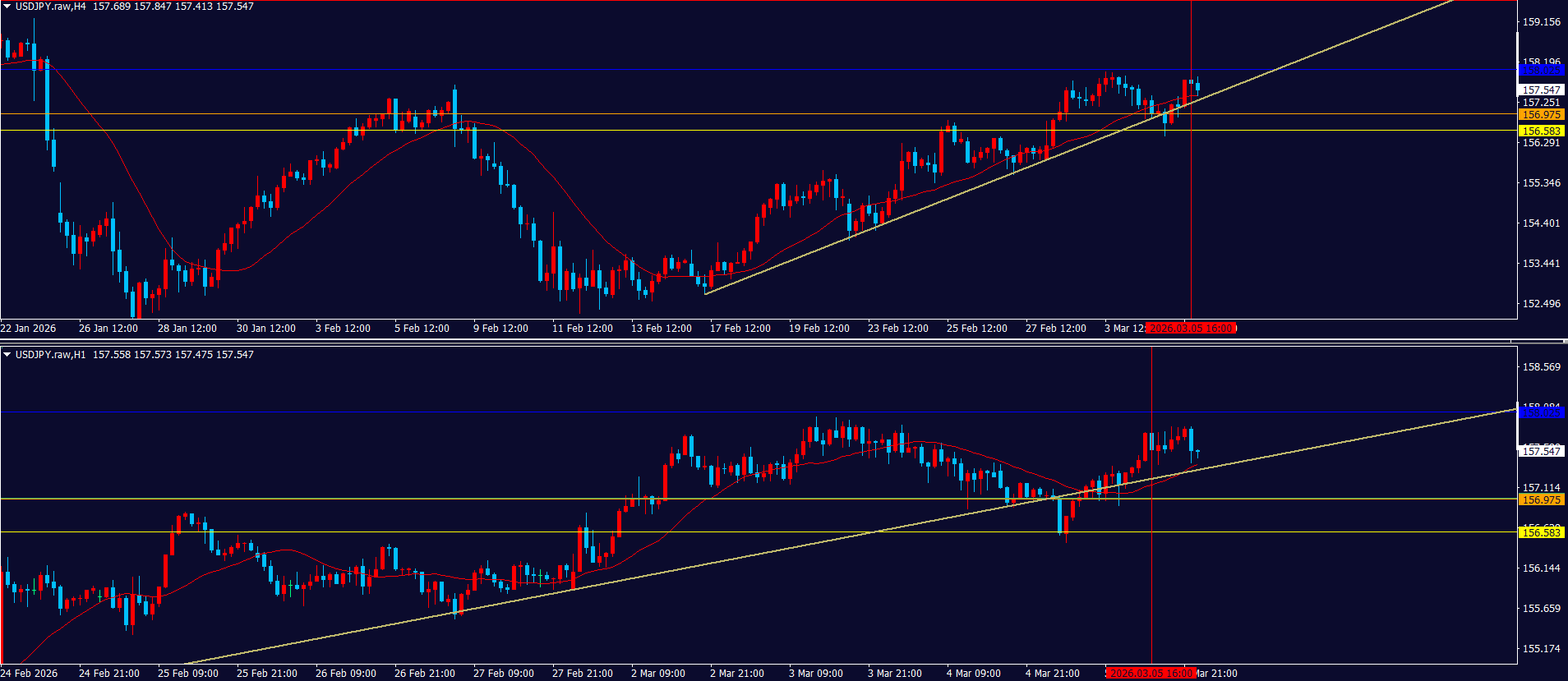Click the 2 Mar 09:00 label on H1 time axis
Viewport: 1568px width, 681px height.
[657, 674]
